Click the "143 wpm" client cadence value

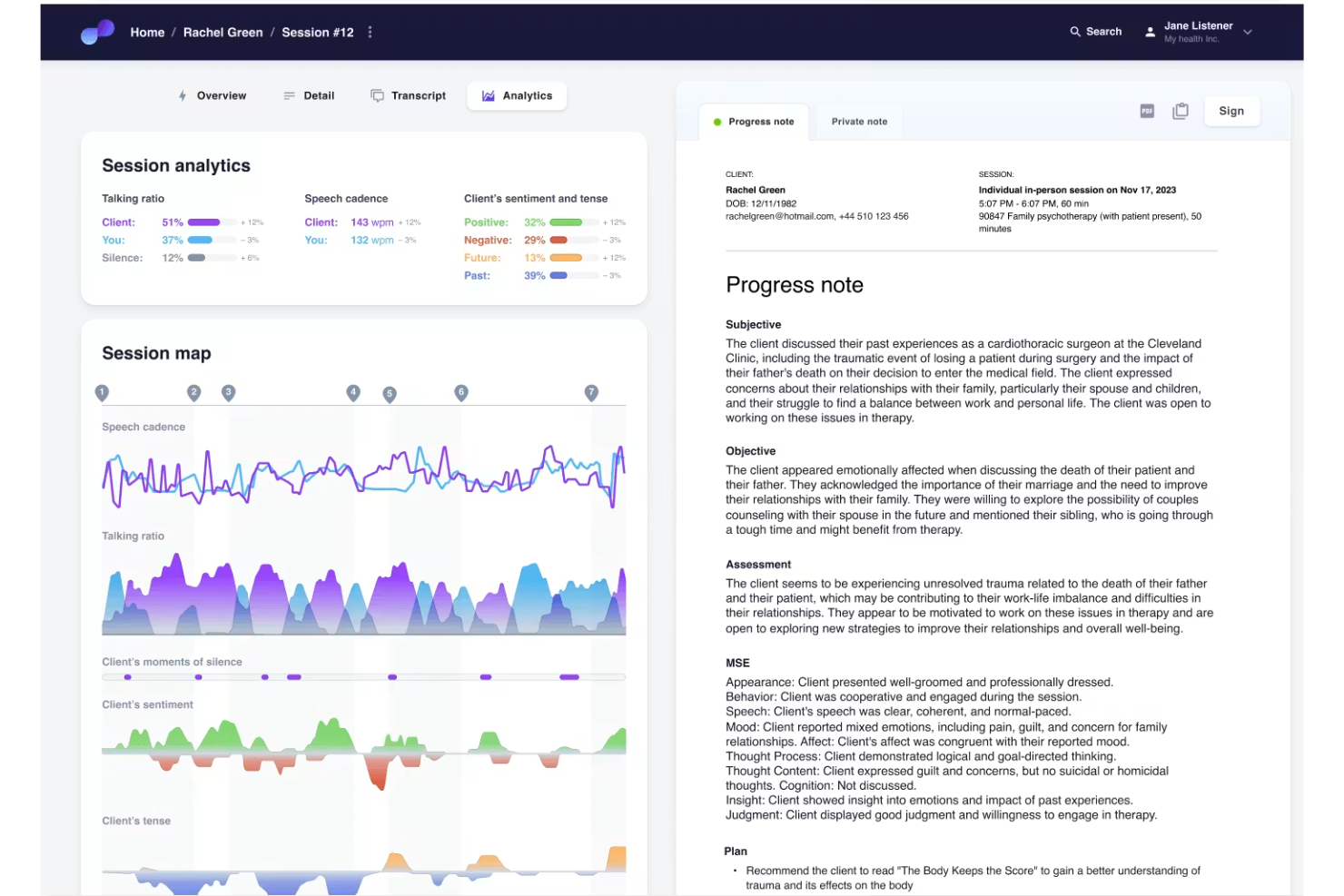click(x=372, y=222)
